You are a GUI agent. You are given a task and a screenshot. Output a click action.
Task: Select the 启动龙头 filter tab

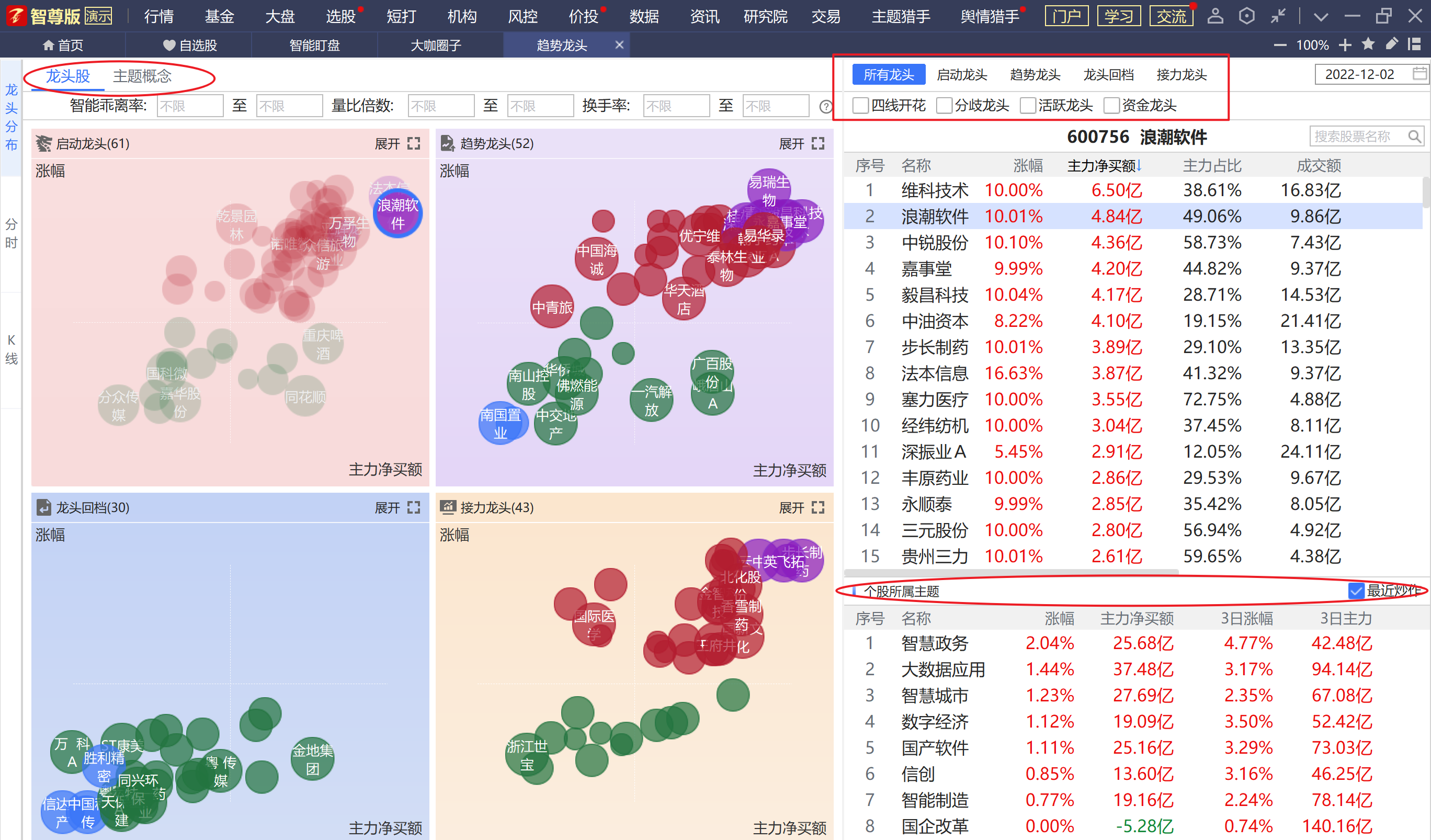(x=961, y=74)
